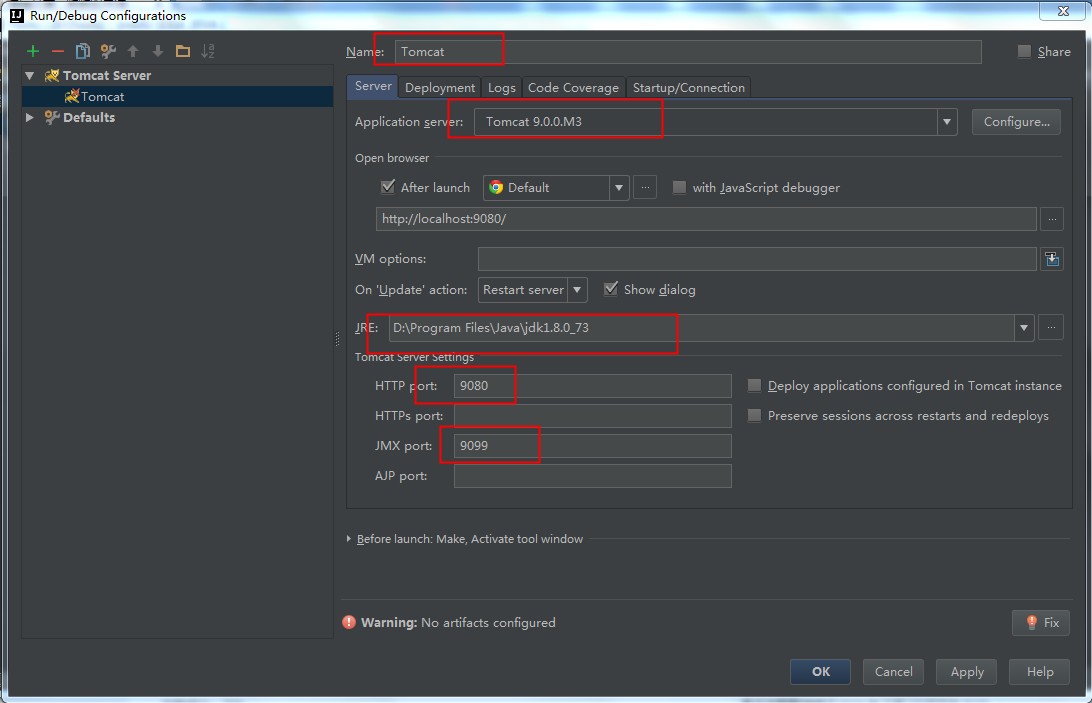
Task: Click the AJP port input field
Action: [x=593, y=475]
